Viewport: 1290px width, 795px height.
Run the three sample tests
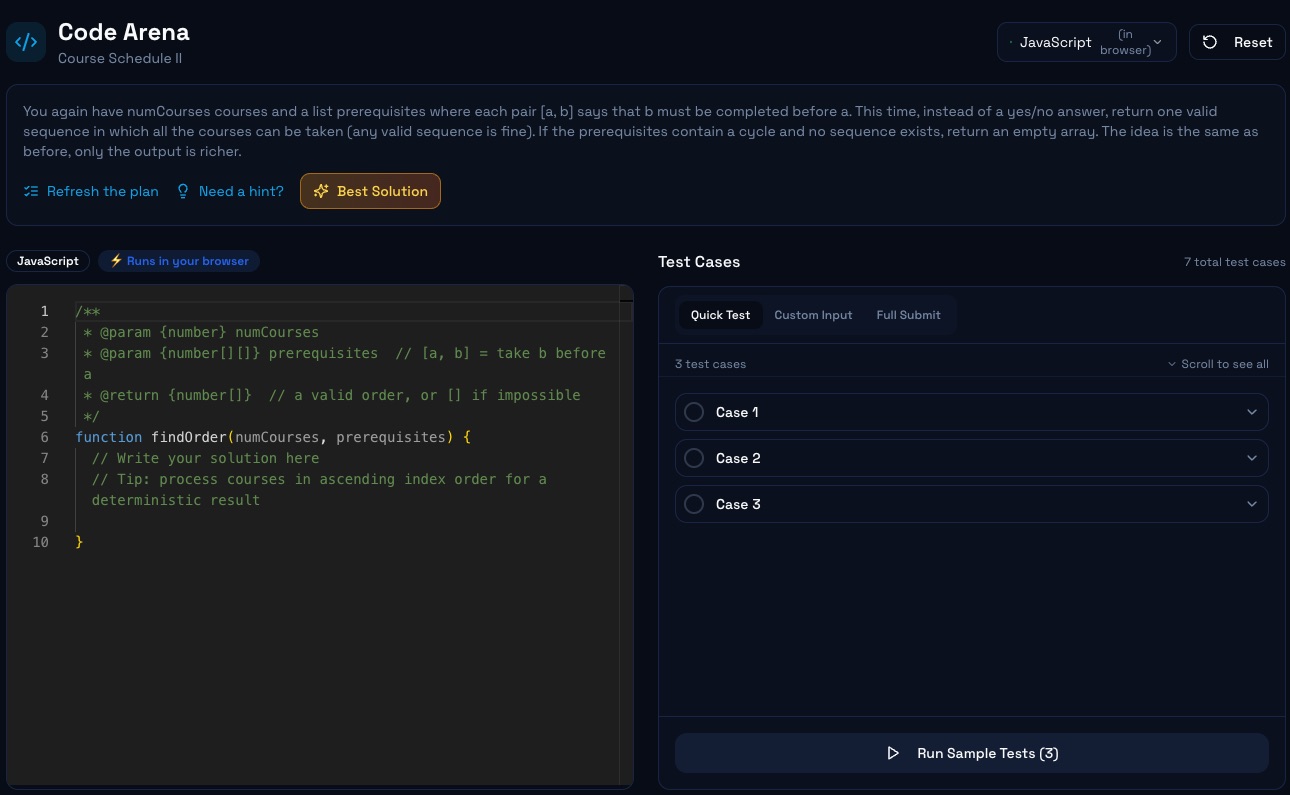click(x=972, y=753)
